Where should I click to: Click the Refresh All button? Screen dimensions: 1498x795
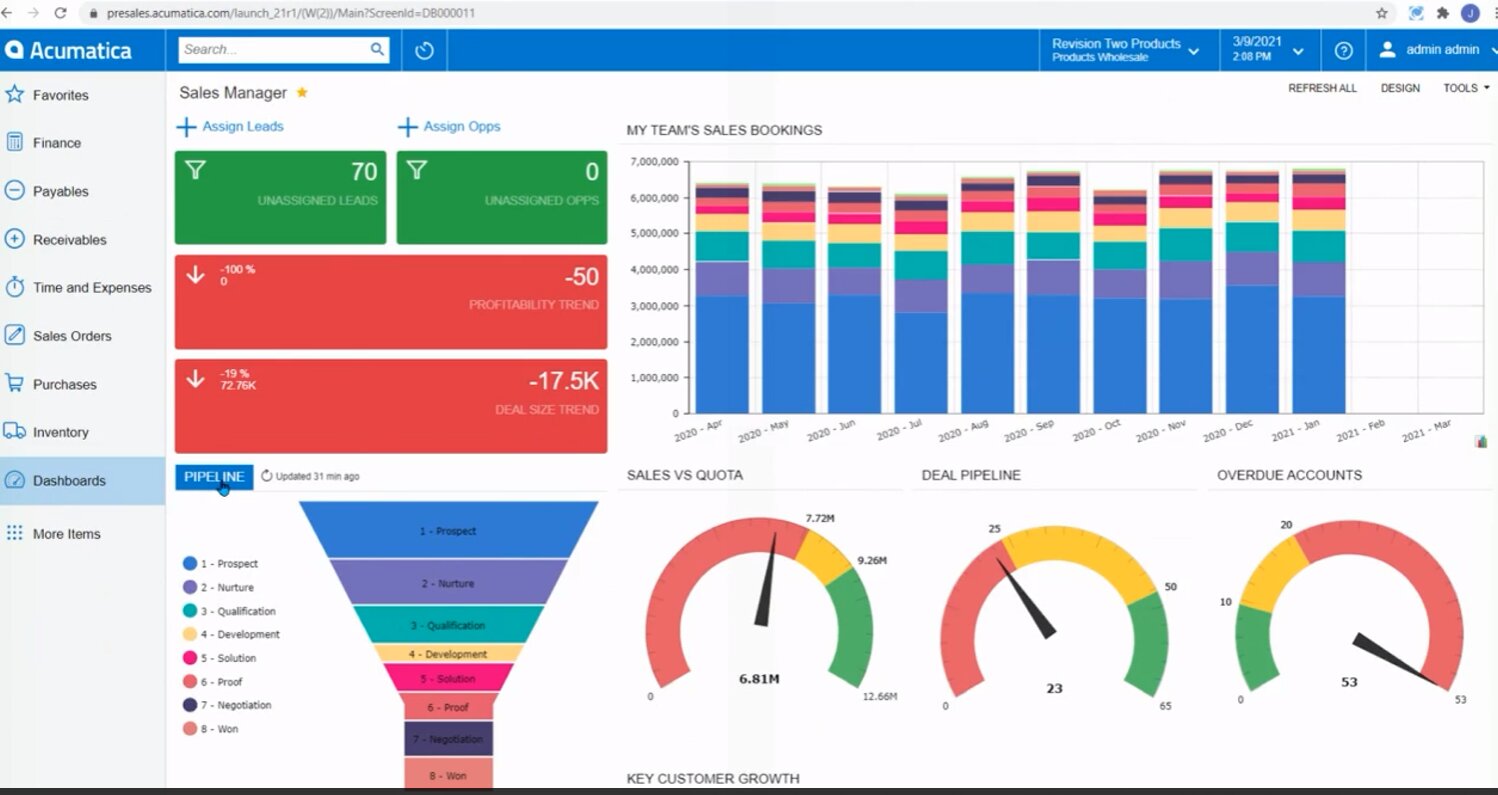(1322, 88)
